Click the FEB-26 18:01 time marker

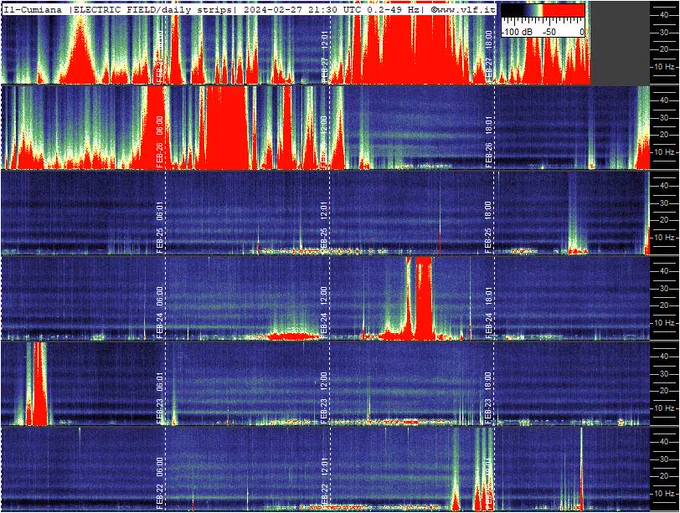pos(488,141)
